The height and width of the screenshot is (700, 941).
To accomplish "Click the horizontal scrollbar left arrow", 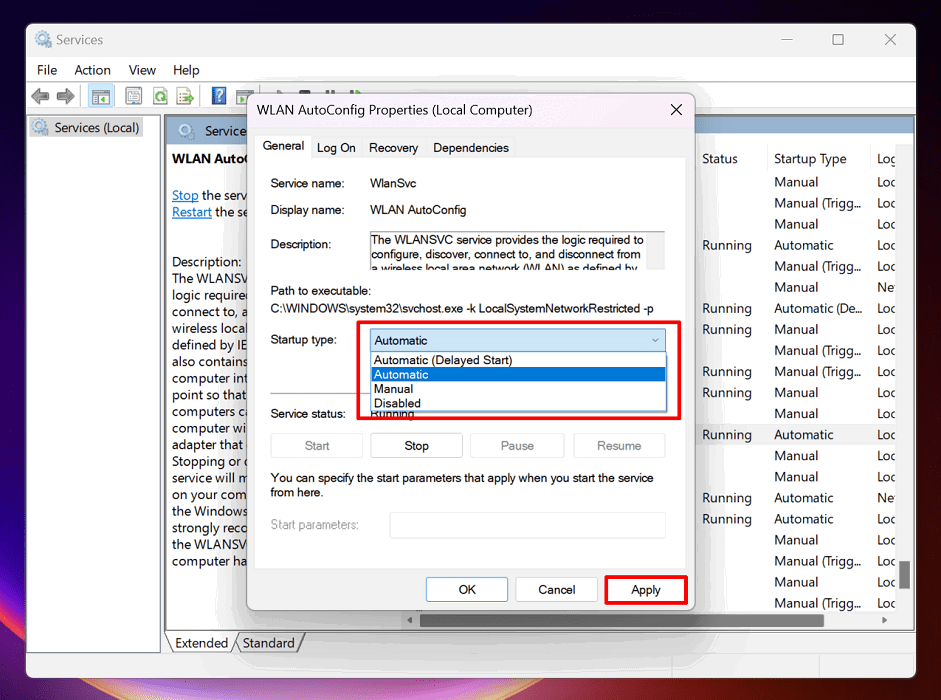I will click(x=410, y=620).
